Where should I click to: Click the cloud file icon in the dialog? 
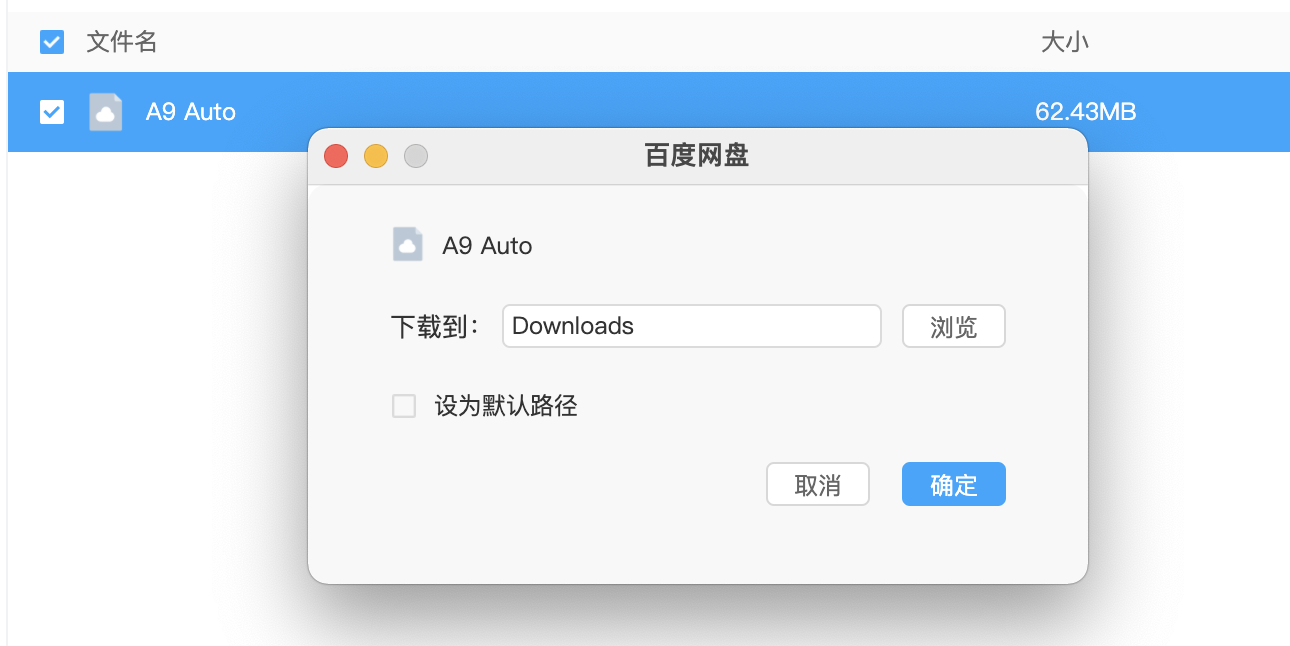408,245
